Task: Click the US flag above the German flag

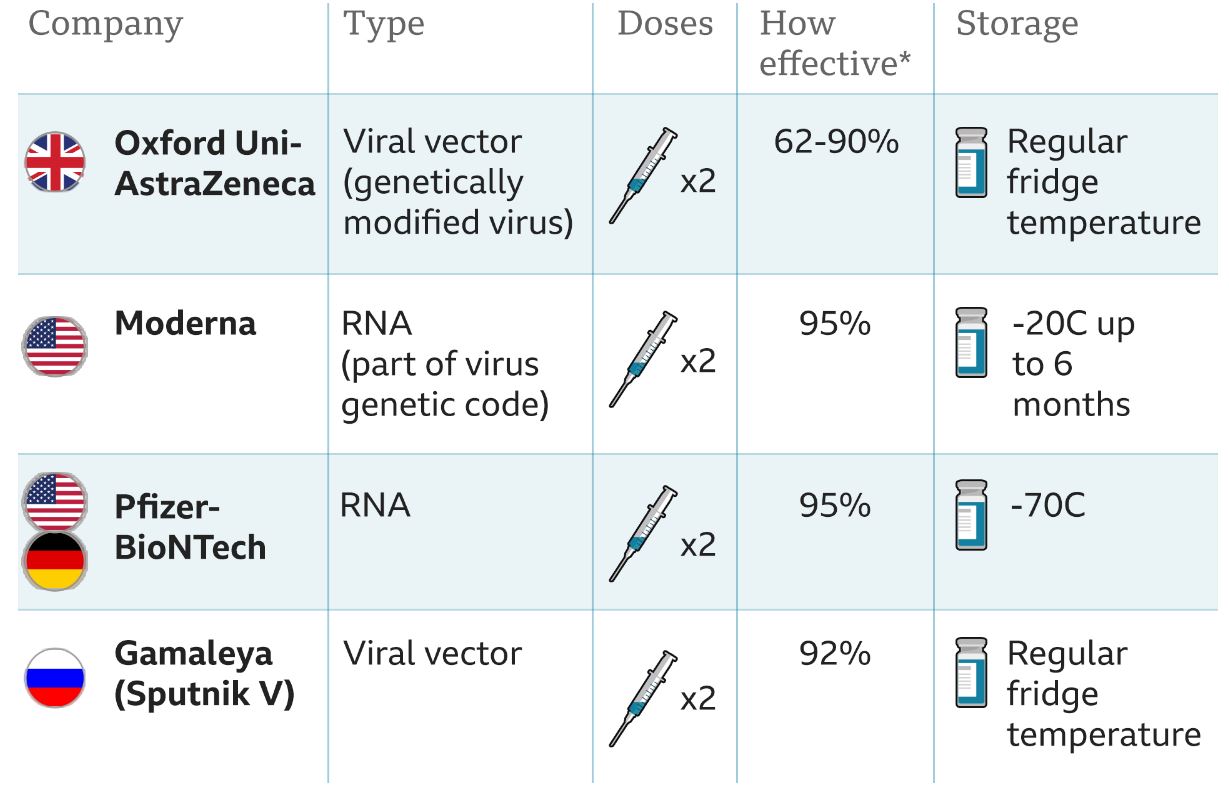Action: [55, 500]
